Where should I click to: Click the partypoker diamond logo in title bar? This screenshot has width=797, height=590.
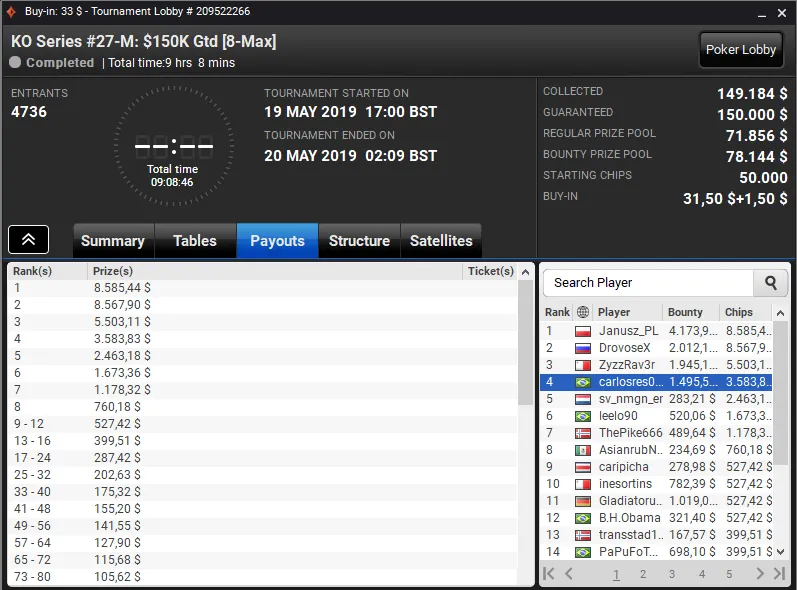(x=11, y=12)
